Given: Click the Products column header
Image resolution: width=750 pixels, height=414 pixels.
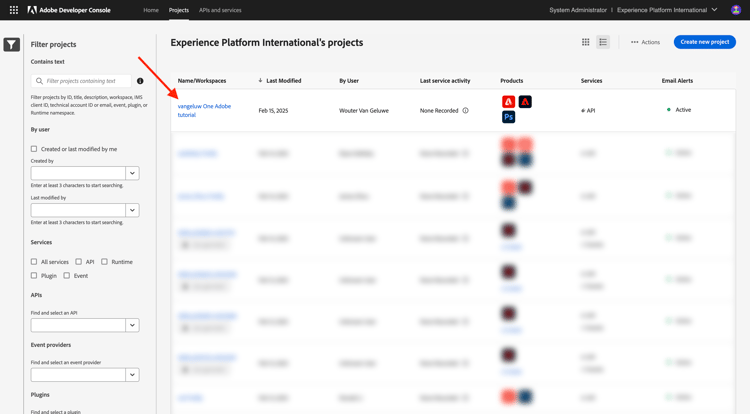Looking at the screenshot, I should (511, 81).
